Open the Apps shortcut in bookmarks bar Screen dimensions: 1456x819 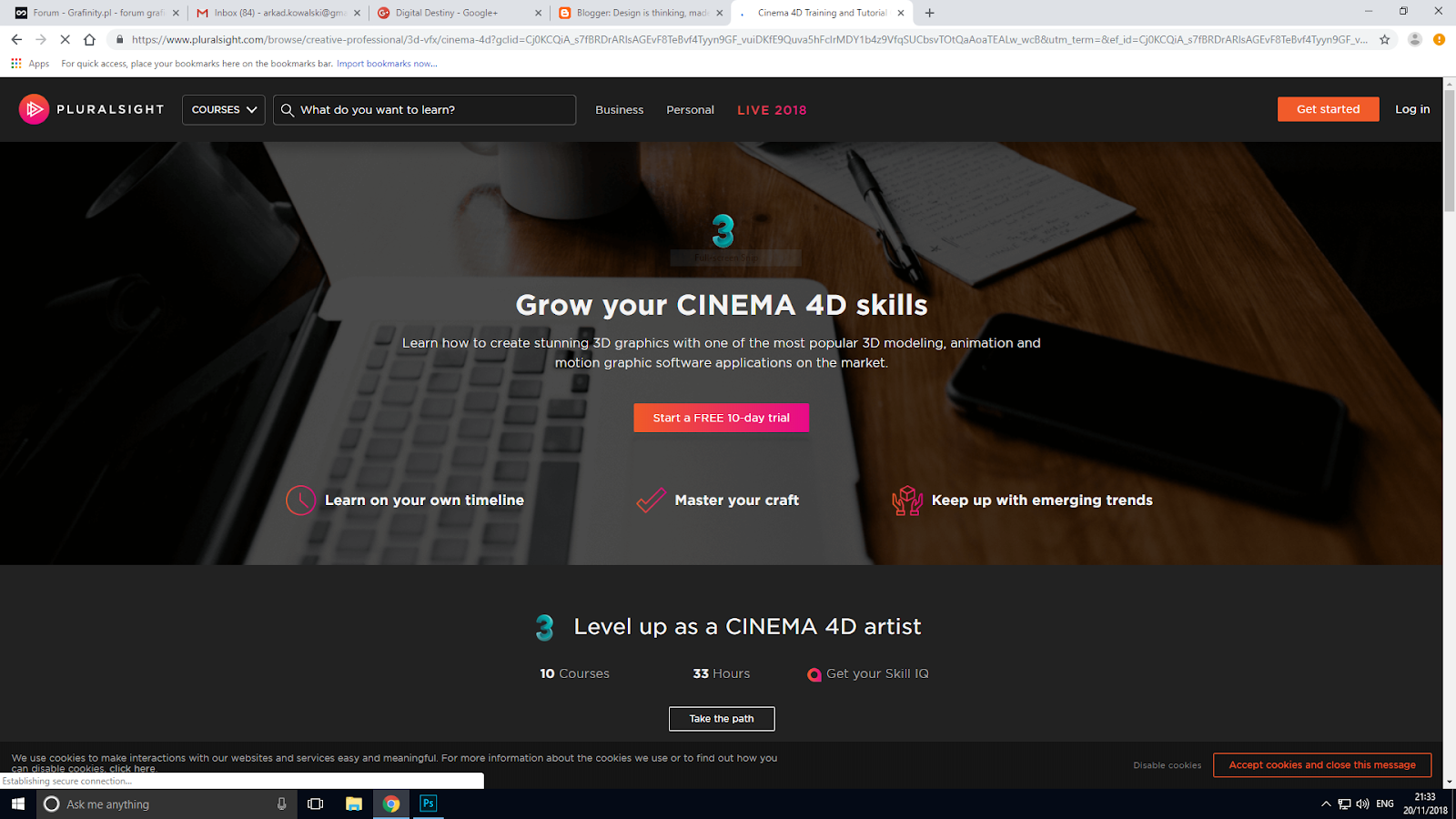pyautogui.click(x=30, y=64)
